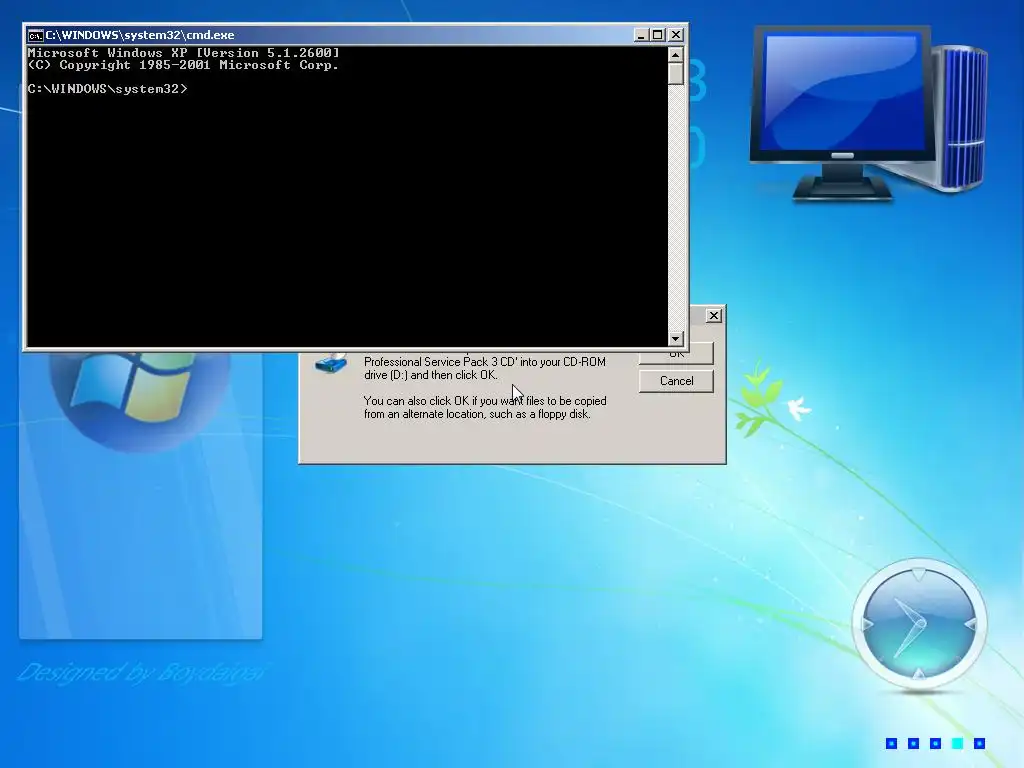Image resolution: width=1024 pixels, height=768 pixels.
Task: Click the Copyright 1985-2001 Microsoft Corp. line
Action: tap(184, 65)
